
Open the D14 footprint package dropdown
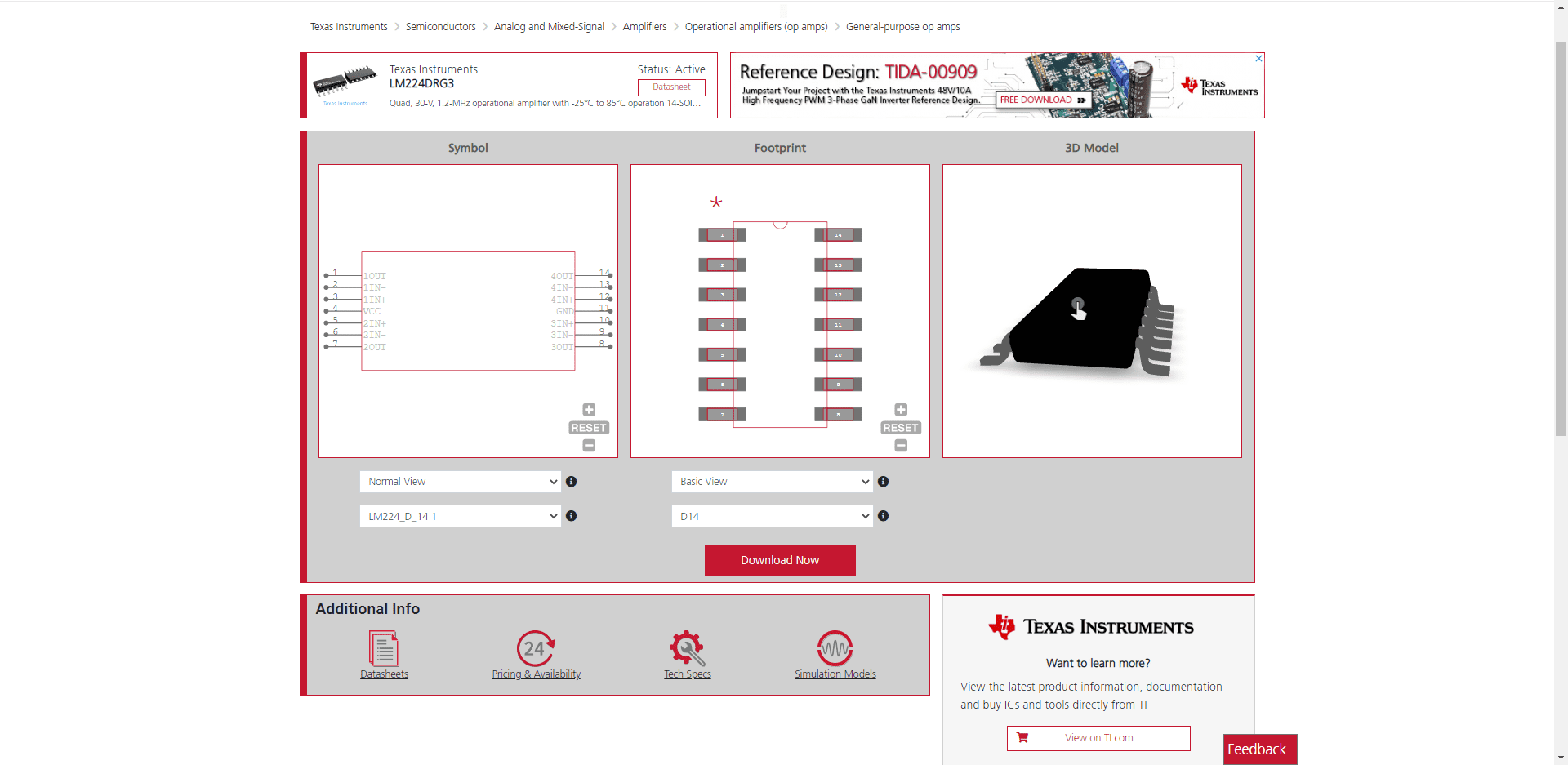click(x=773, y=516)
